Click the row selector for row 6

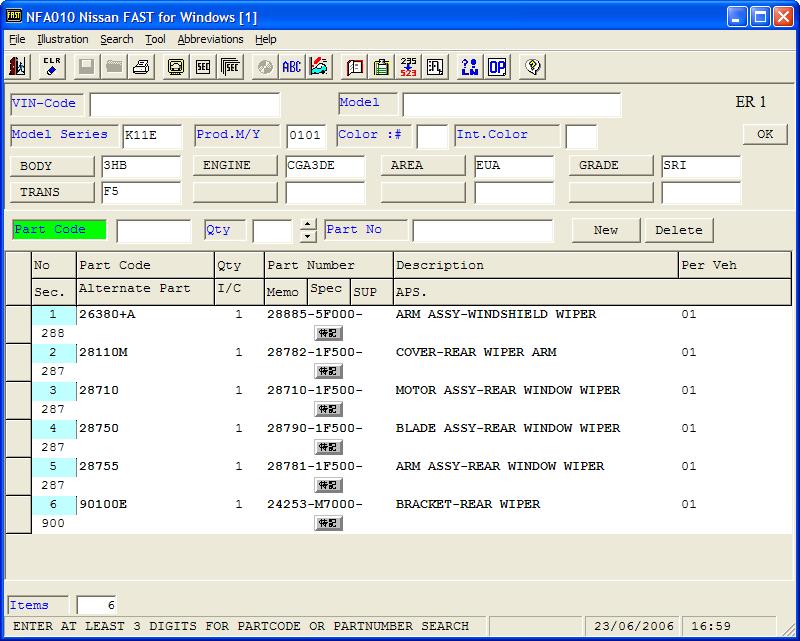click(18, 514)
